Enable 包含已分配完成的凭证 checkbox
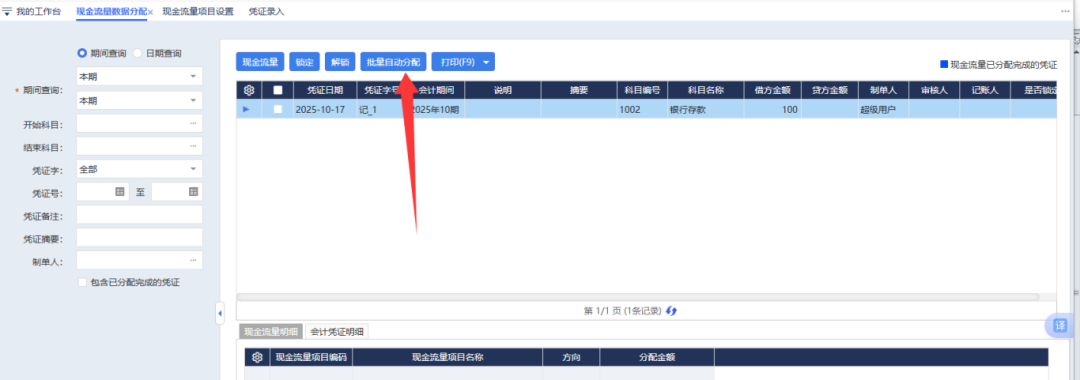Image resolution: width=1080 pixels, height=380 pixels. tap(83, 282)
